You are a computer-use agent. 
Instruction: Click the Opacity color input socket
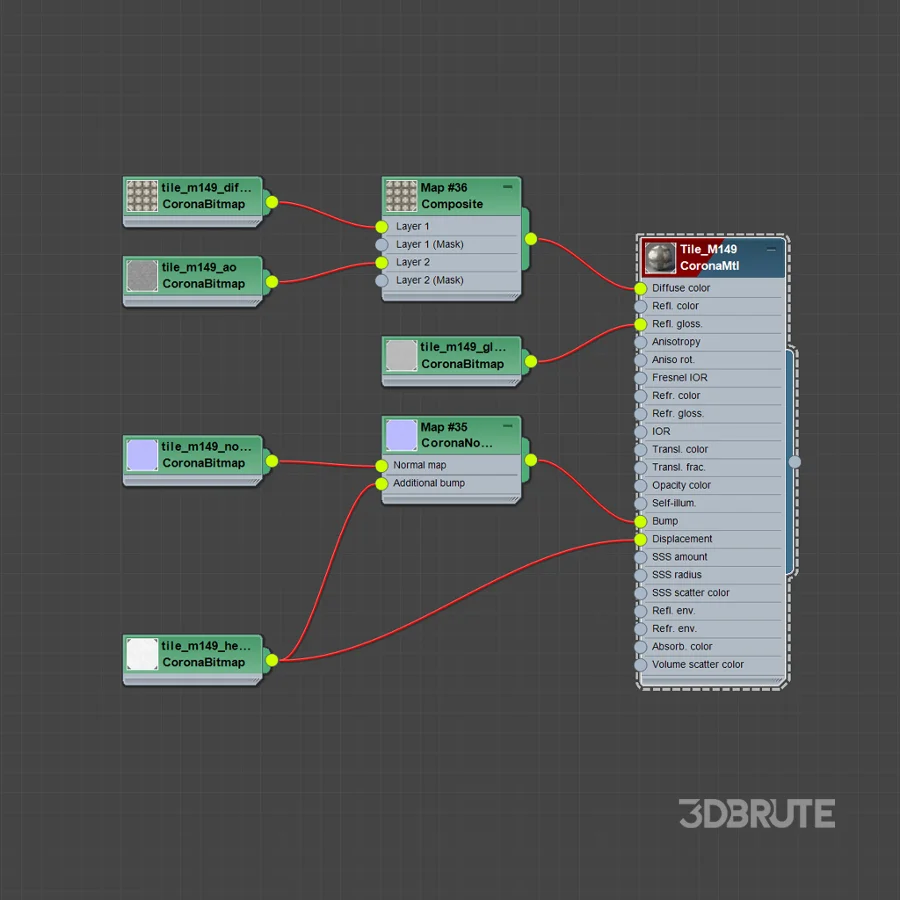tap(641, 486)
